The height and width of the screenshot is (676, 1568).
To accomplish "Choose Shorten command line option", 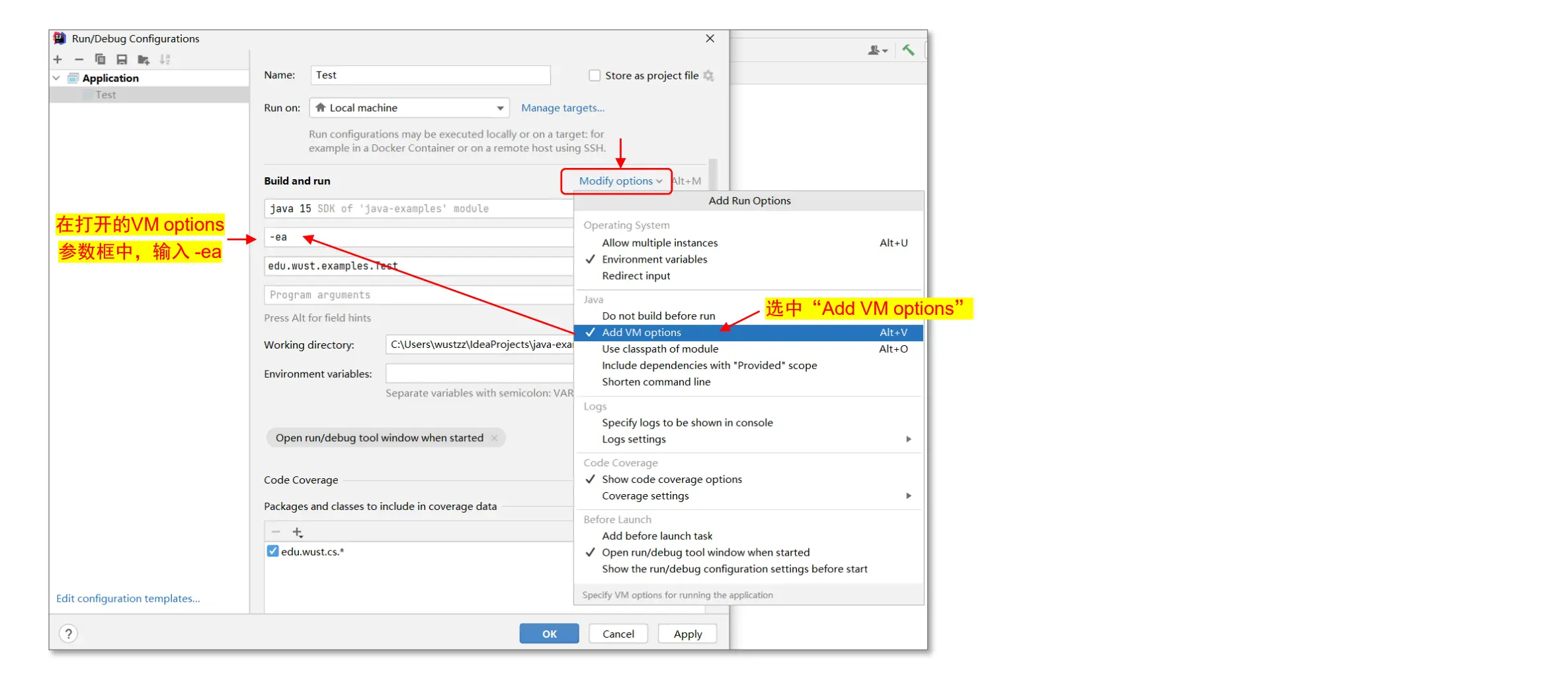I will tap(749, 382).
